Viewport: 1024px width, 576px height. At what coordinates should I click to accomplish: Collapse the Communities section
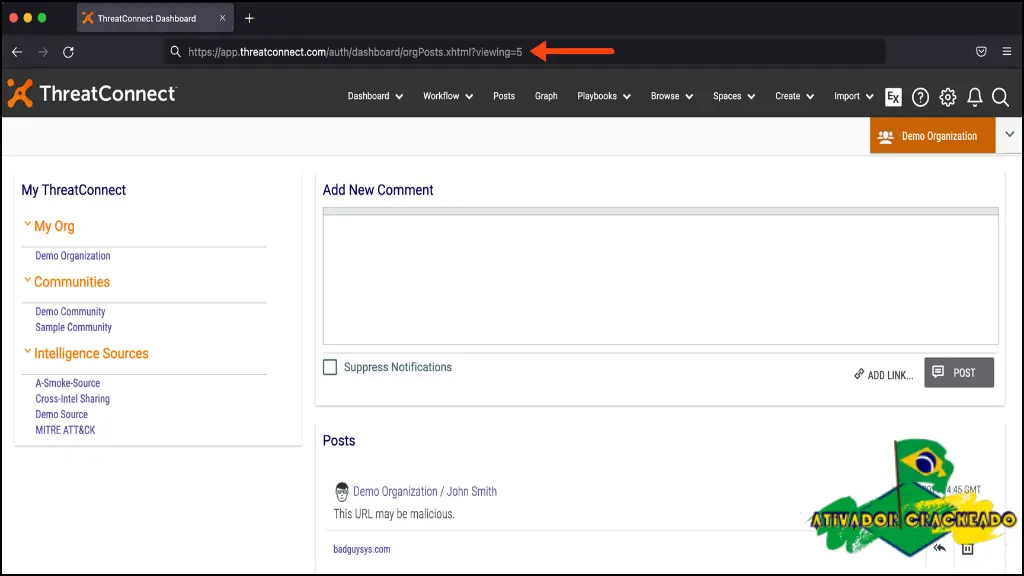click(27, 280)
